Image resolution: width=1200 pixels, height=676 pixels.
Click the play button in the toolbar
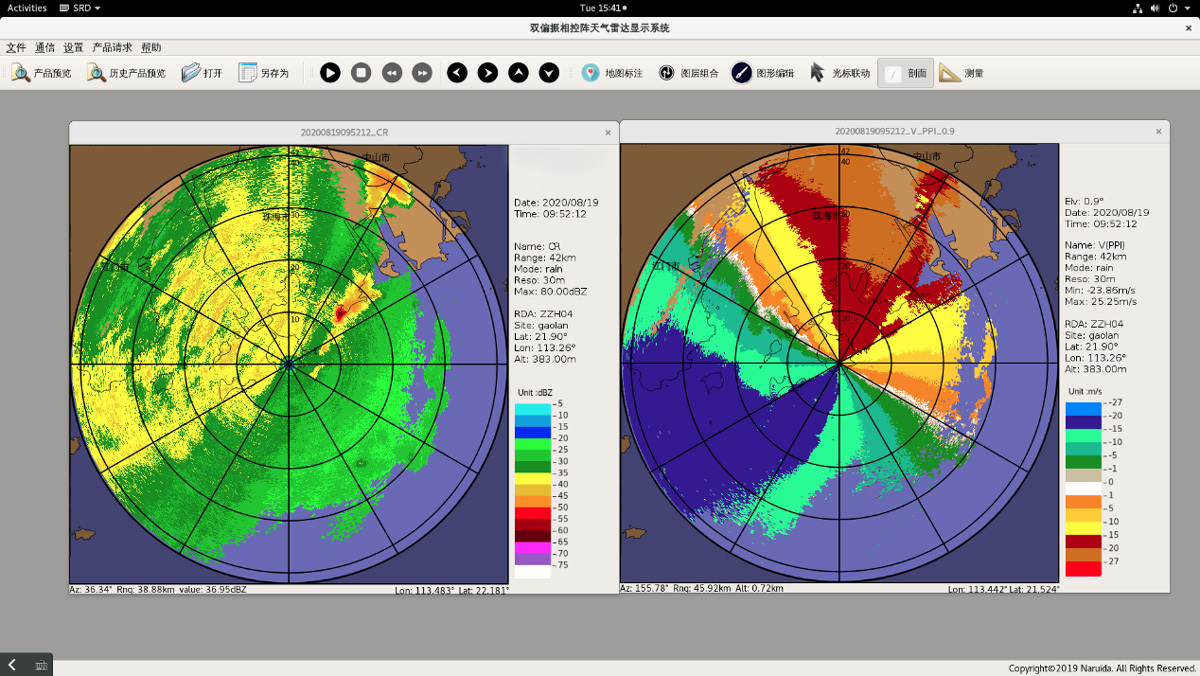coord(330,73)
